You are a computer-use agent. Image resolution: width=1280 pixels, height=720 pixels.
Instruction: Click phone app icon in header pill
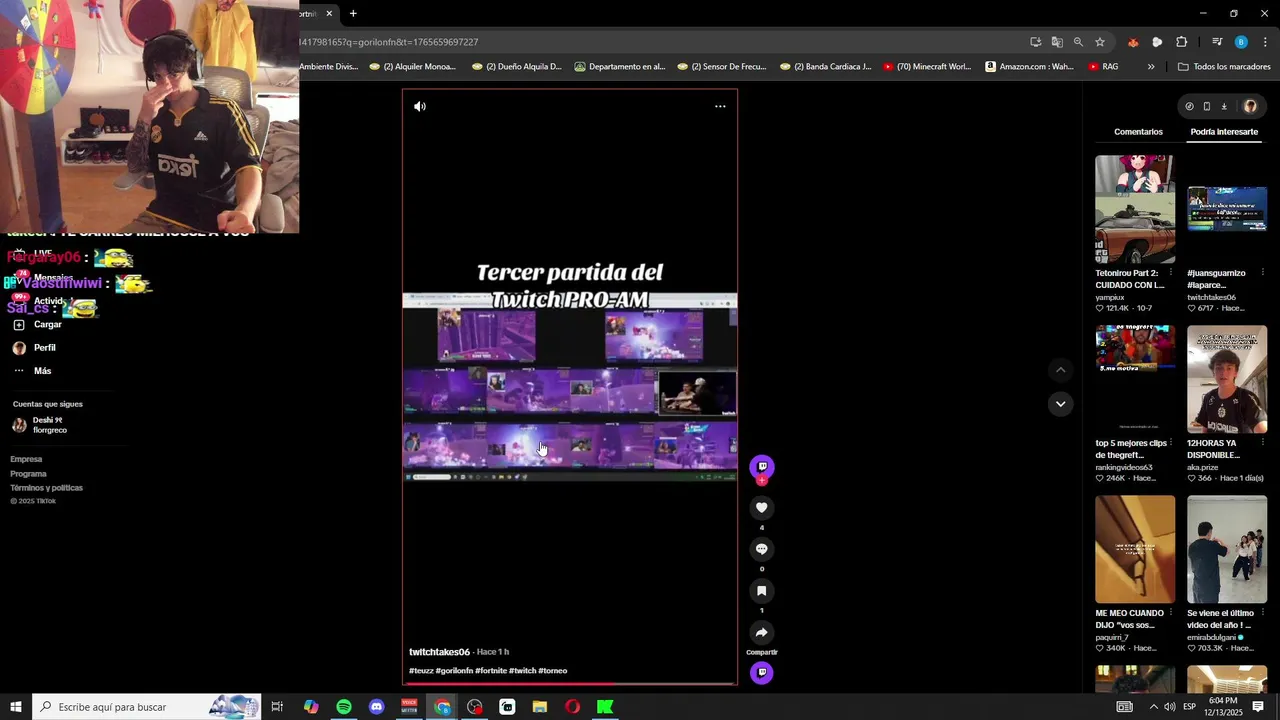pyautogui.click(x=1206, y=106)
